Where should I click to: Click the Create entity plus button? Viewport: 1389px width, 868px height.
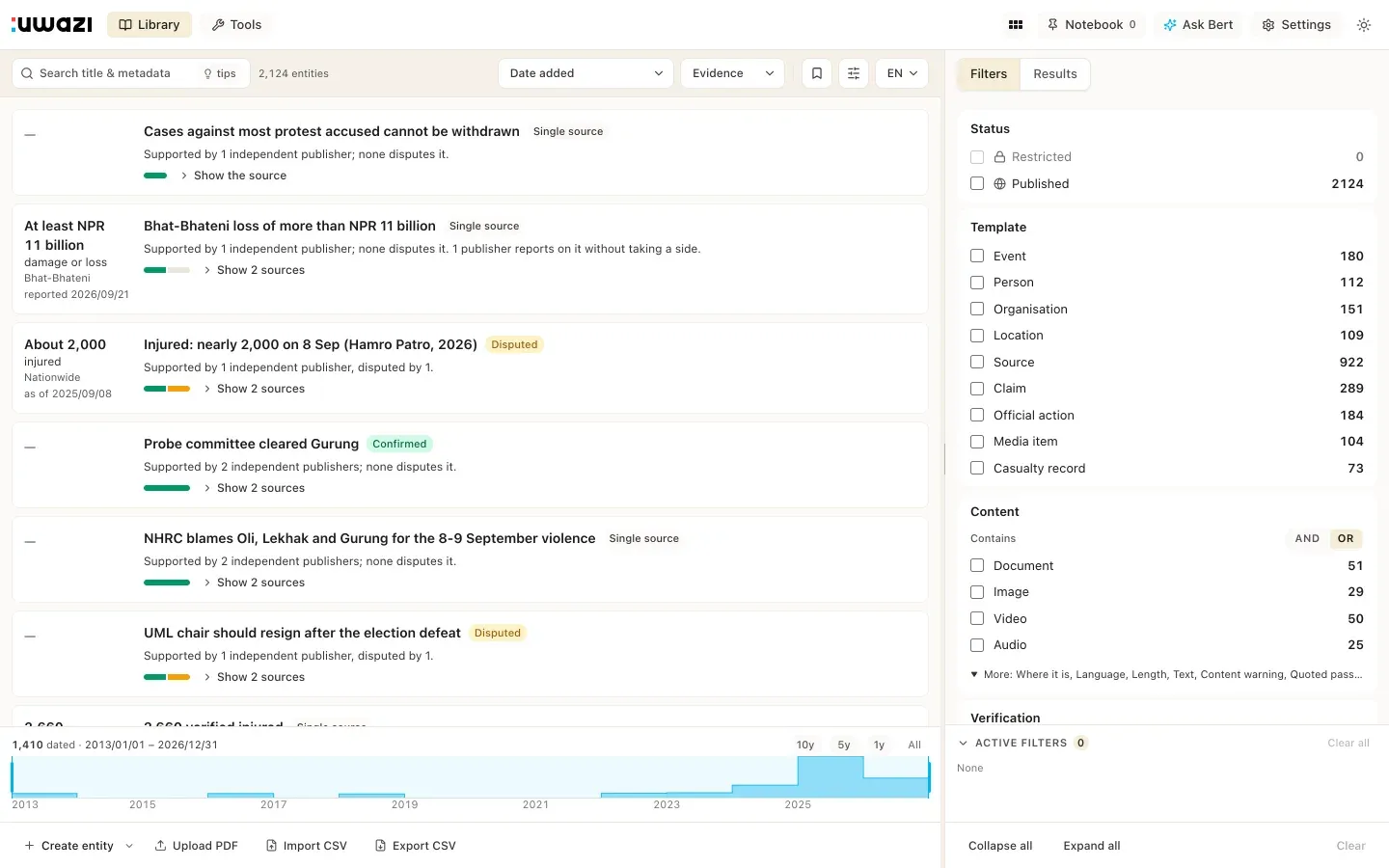pyautogui.click(x=68, y=846)
